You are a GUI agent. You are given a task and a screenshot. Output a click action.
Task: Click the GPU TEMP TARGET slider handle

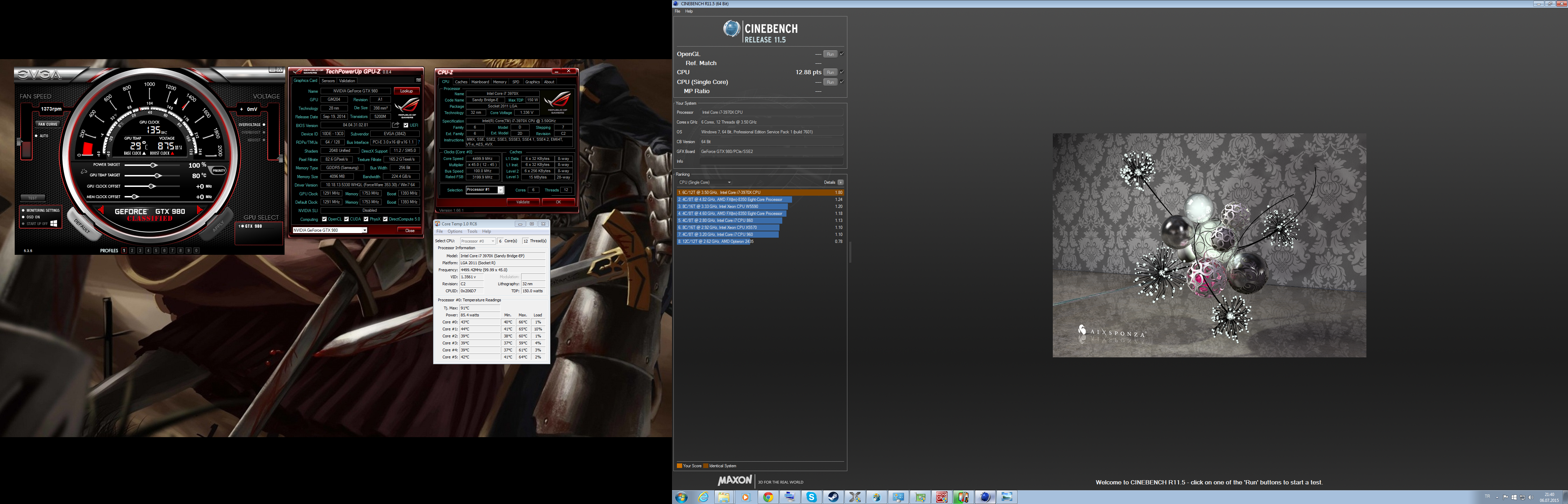coord(157,176)
